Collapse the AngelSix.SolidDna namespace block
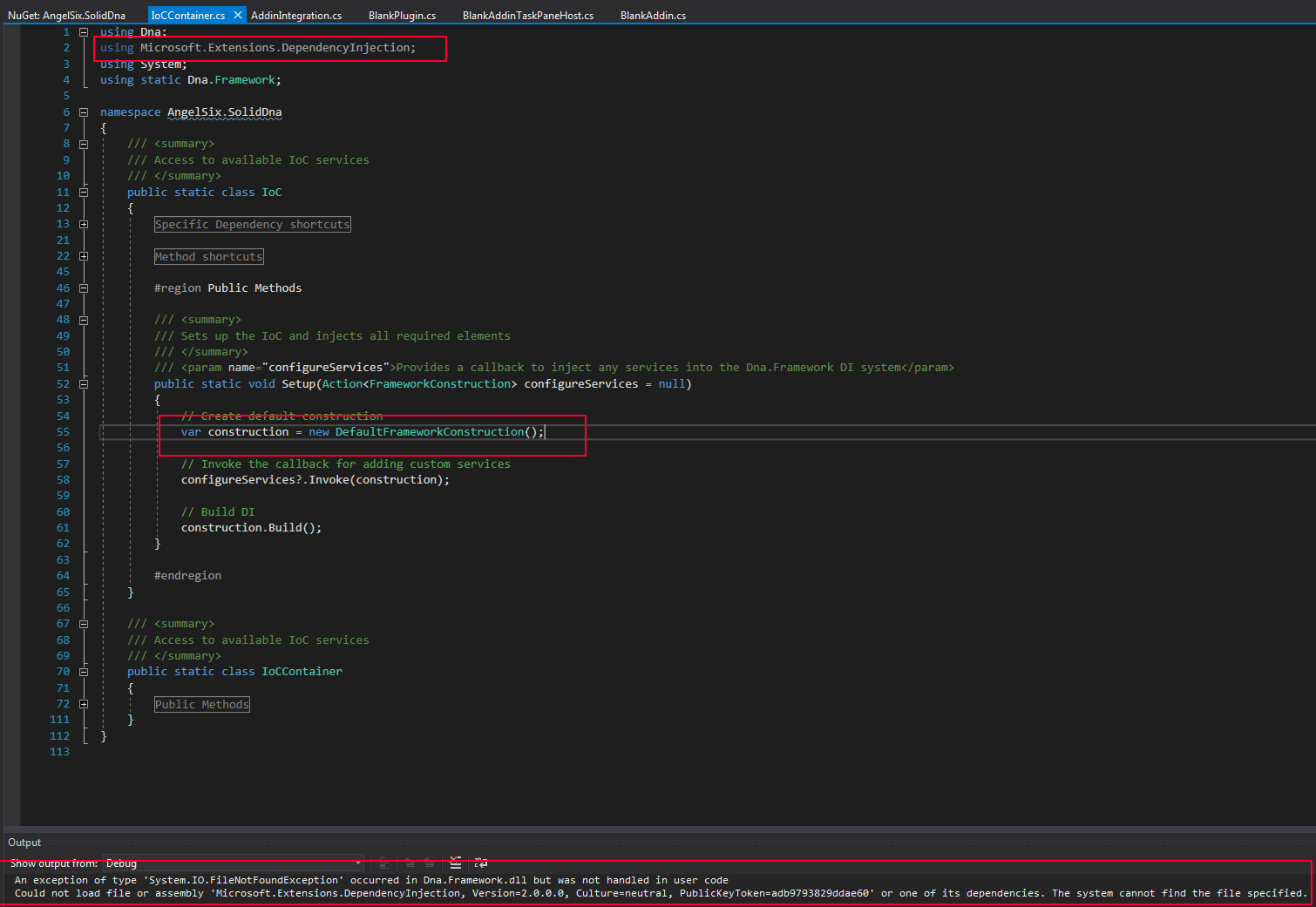 [x=83, y=112]
